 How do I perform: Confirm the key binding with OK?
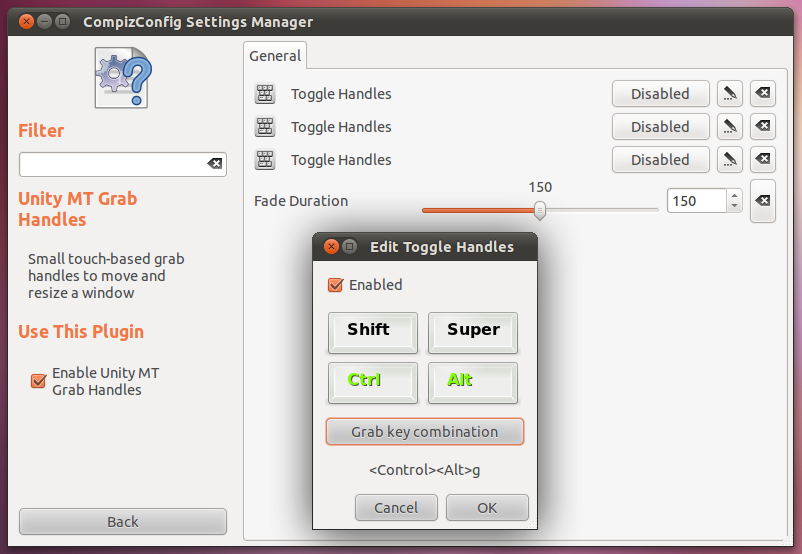(x=487, y=508)
